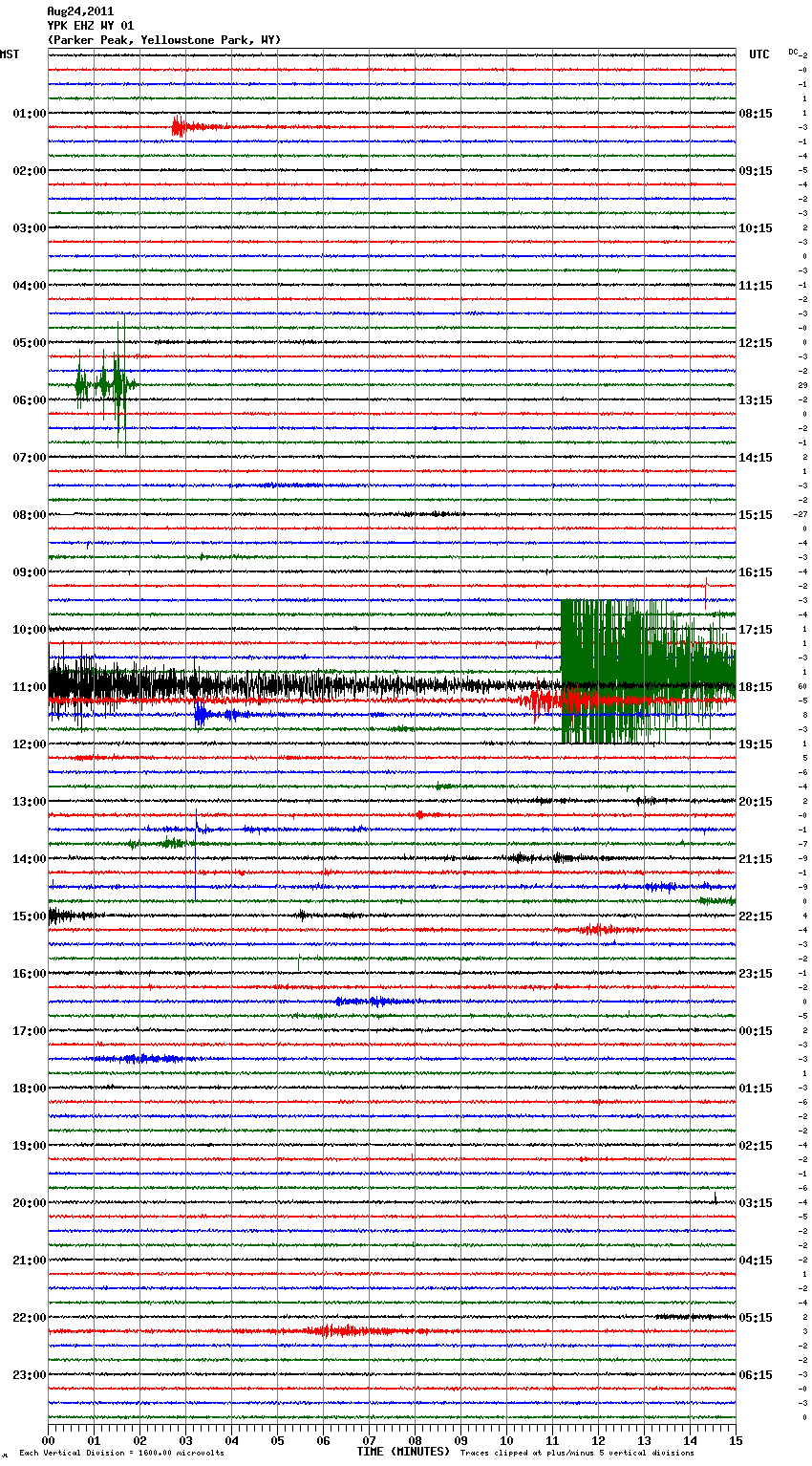This screenshot has height=1466, width=812.
Task: Click "Each Vertical Division = 1600.00 microvolts" note
Action: click(x=121, y=1453)
